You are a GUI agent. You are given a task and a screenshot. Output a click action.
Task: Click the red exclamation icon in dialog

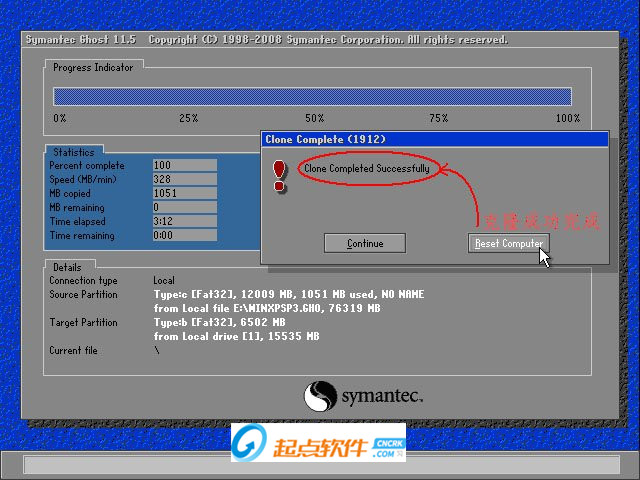(x=280, y=176)
